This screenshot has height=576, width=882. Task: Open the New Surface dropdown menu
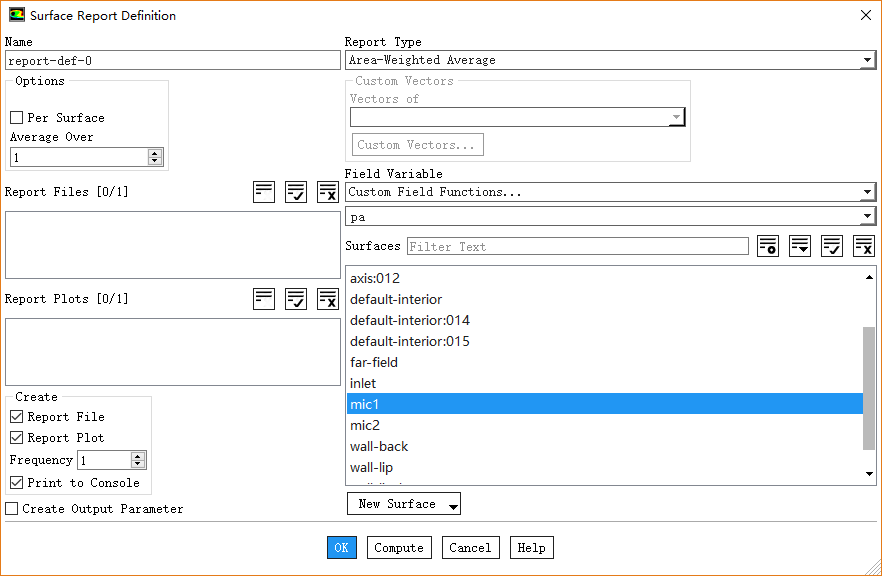(404, 504)
